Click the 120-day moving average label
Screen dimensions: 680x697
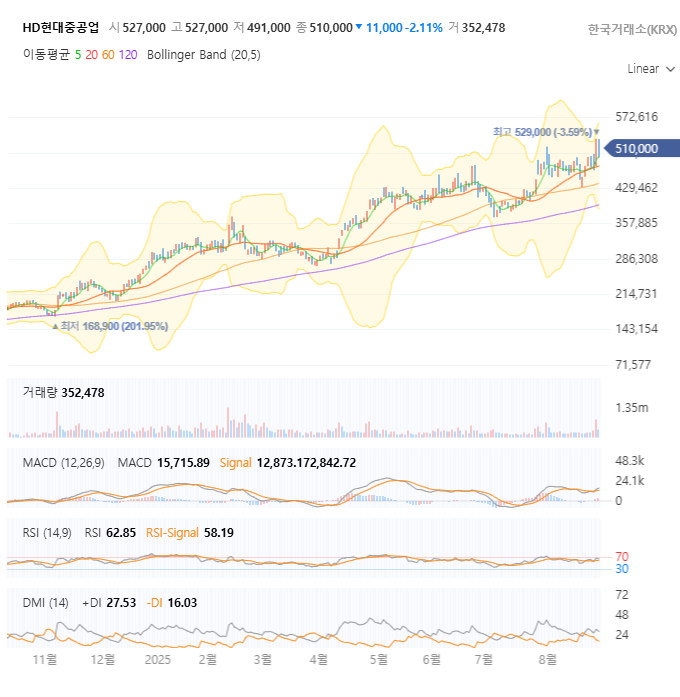click(128, 55)
